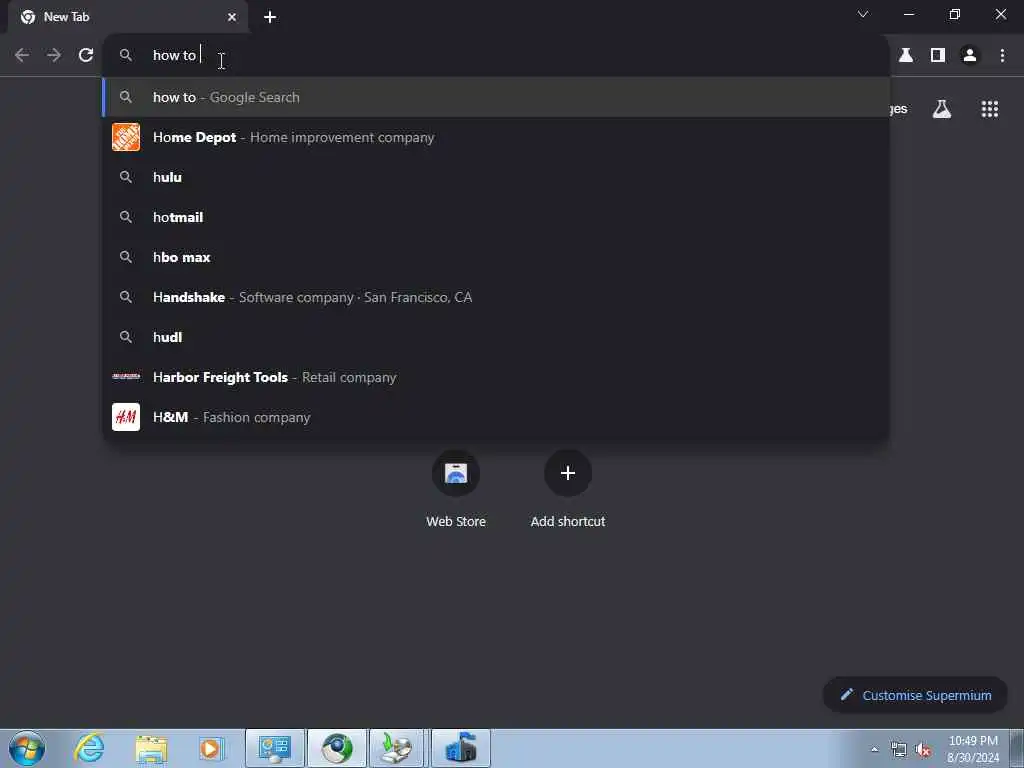Click the H&M logo icon
This screenshot has height=768, width=1024.
pos(126,417)
